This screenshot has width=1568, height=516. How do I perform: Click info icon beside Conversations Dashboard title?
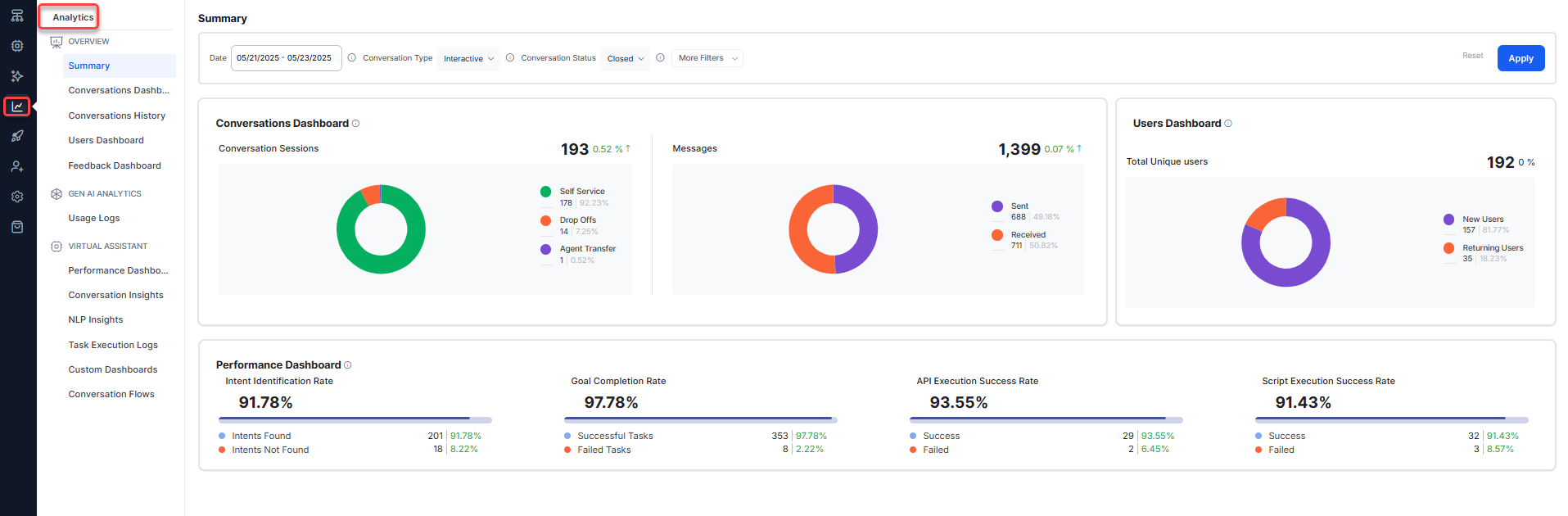pyautogui.click(x=355, y=124)
